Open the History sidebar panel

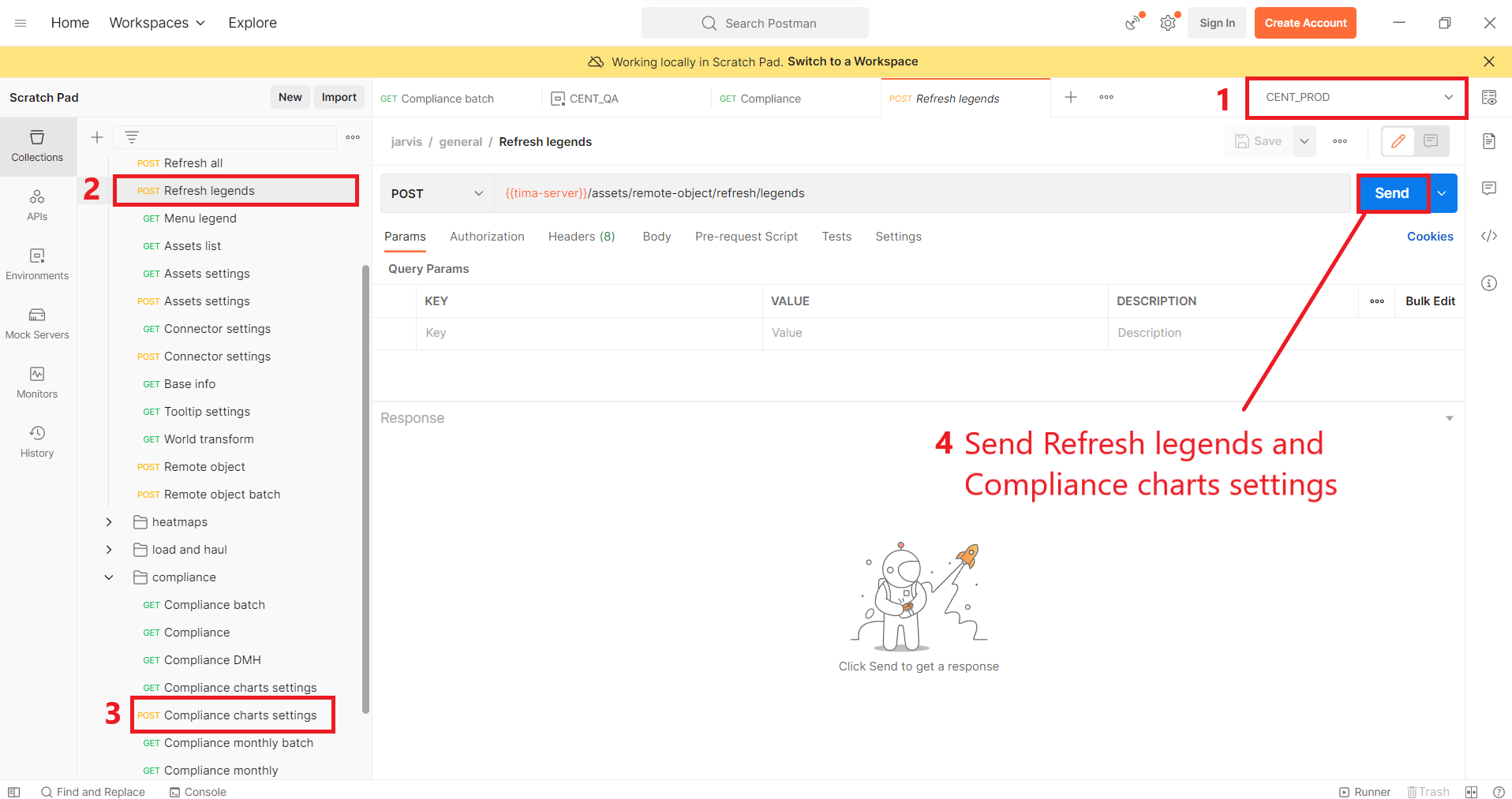click(x=37, y=442)
